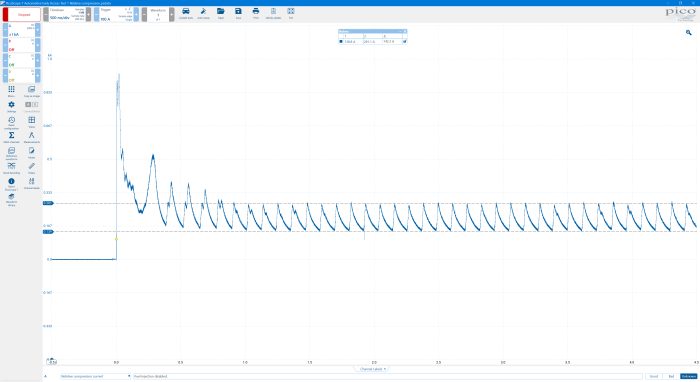Open the Waveform library icon
The height and width of the screenshot is (382, 700).
(12, 199)
